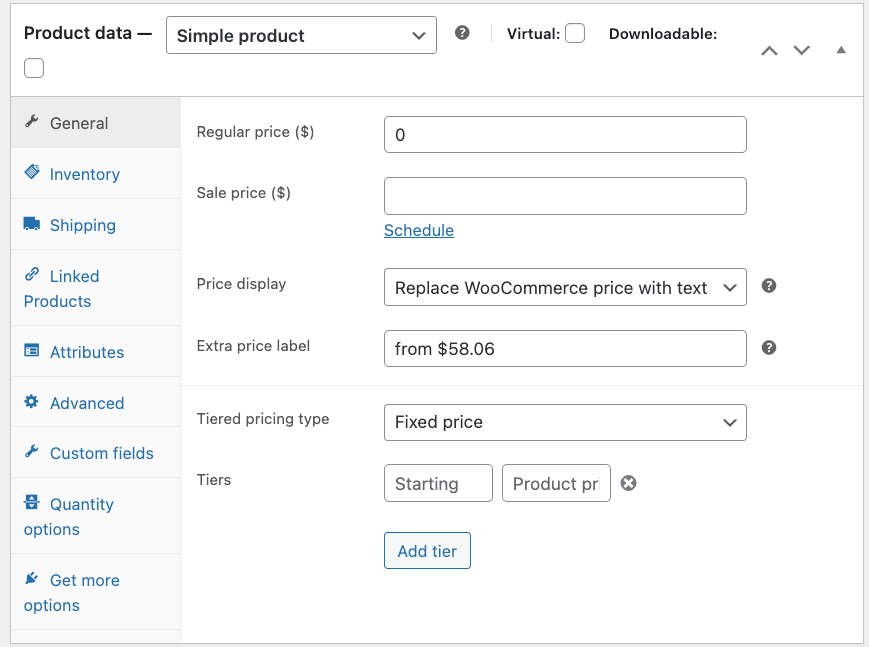The width and height of the screenshot is (869, 647).
Task: Open the Simple product type dropdown
Action: click(x=301, y=35)
